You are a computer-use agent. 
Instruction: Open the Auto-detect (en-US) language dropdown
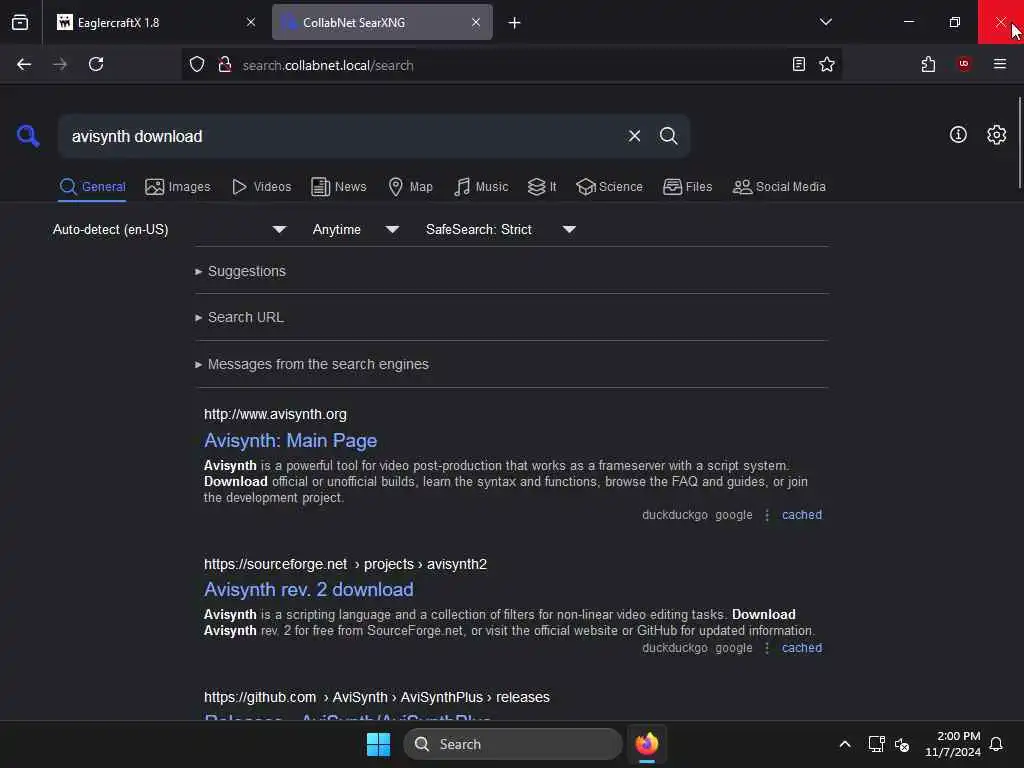(x=170, y=229)
